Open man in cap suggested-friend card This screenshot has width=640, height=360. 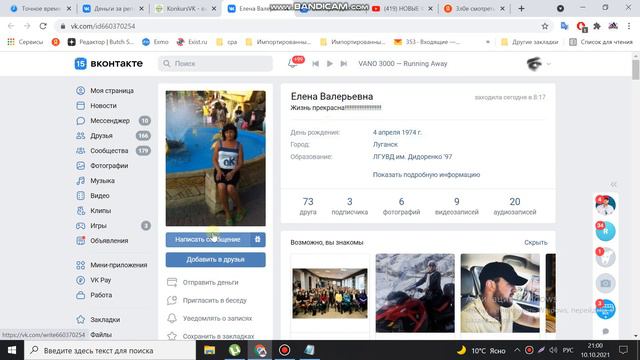pyautogui.click(x=500, y=293)
